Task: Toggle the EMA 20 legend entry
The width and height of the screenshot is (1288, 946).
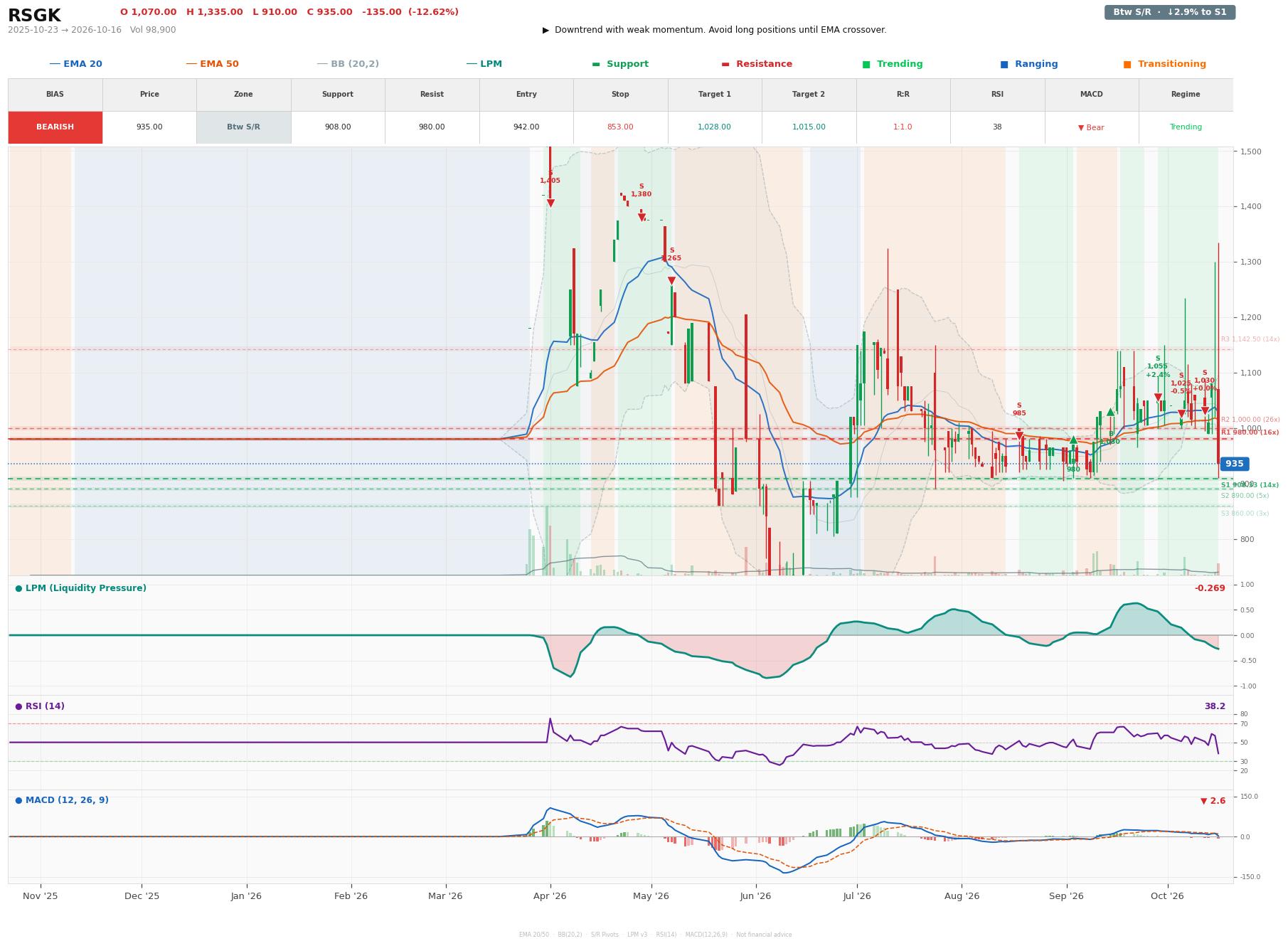Action: click(75, 64)
